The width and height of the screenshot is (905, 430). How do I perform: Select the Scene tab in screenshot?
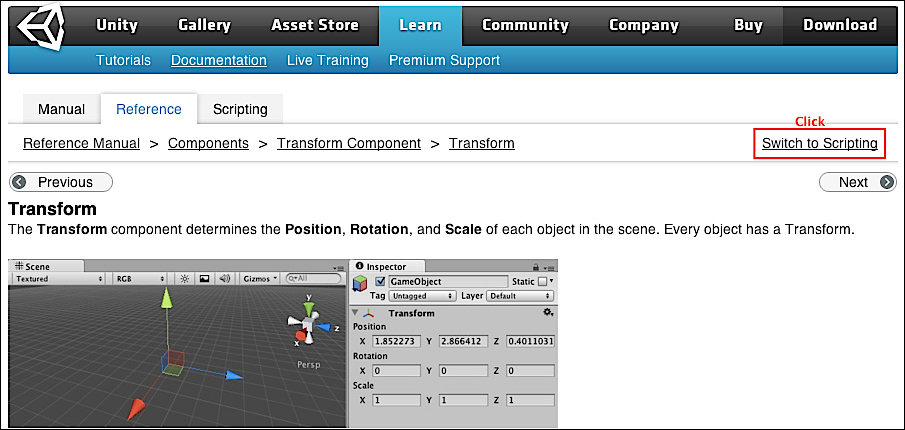[46, 267]
